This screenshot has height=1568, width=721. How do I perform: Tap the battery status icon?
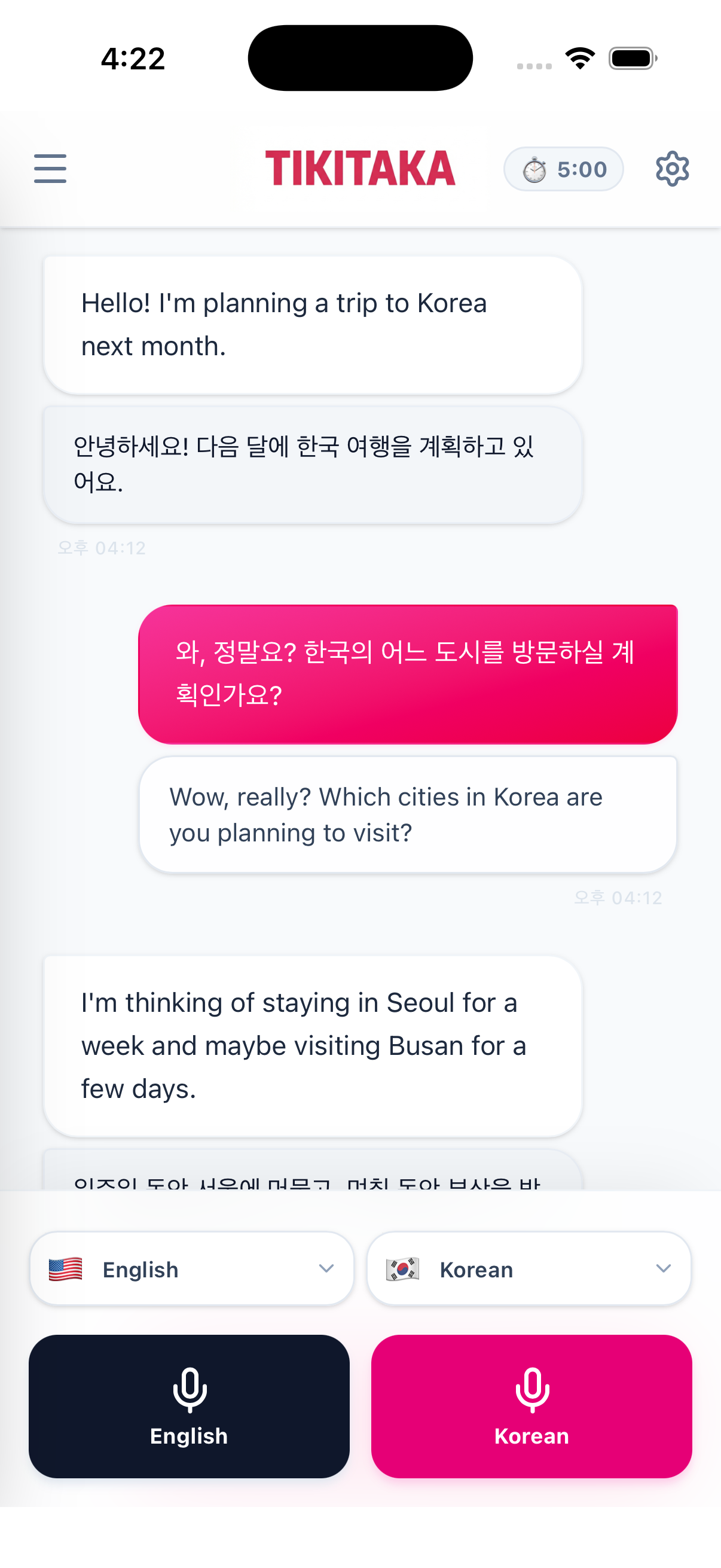coord(633,59)
